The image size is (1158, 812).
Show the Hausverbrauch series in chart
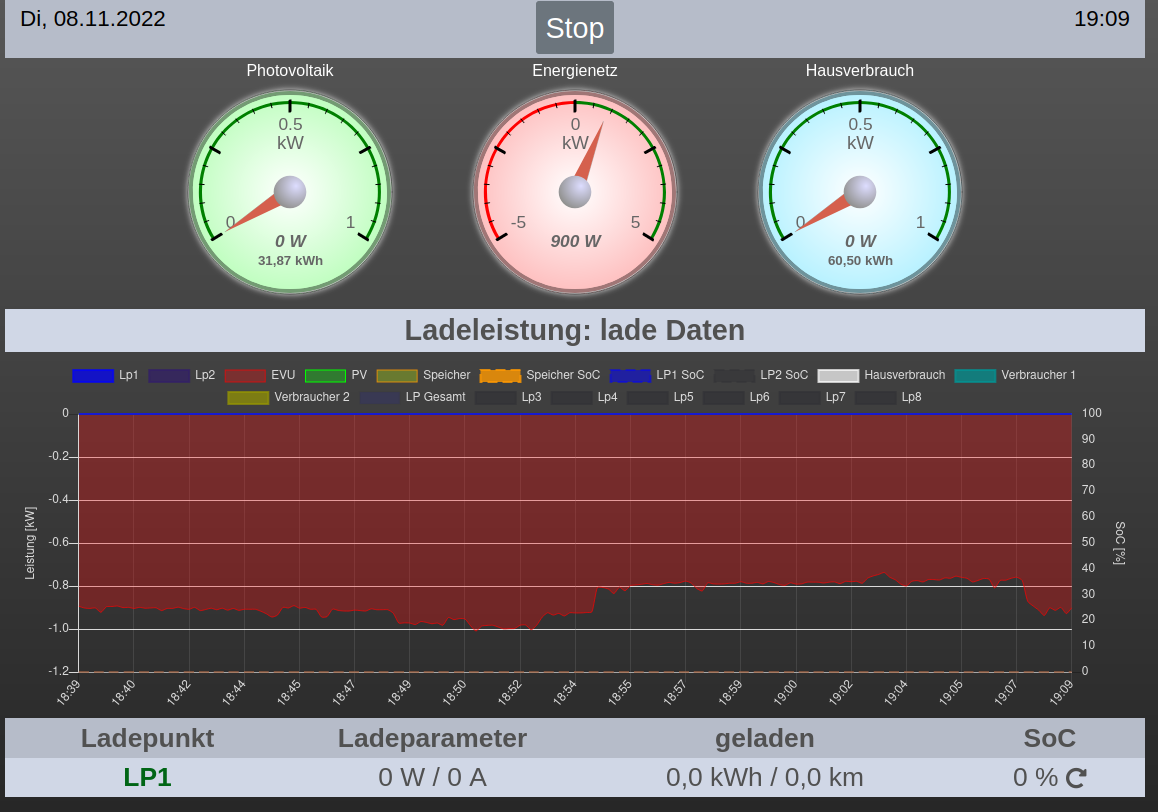881,376
